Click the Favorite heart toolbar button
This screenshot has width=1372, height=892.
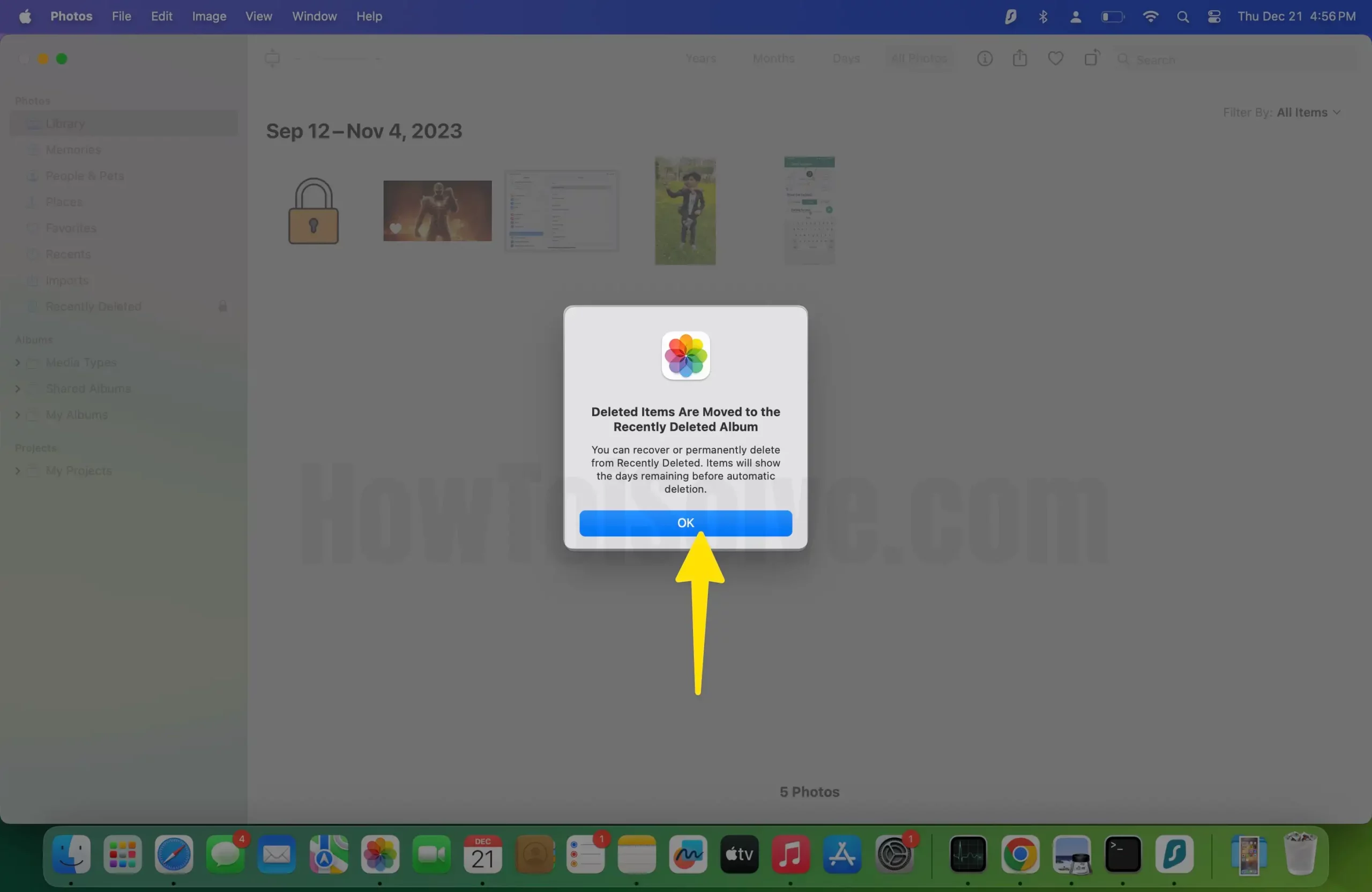[x=1055, y=58]
